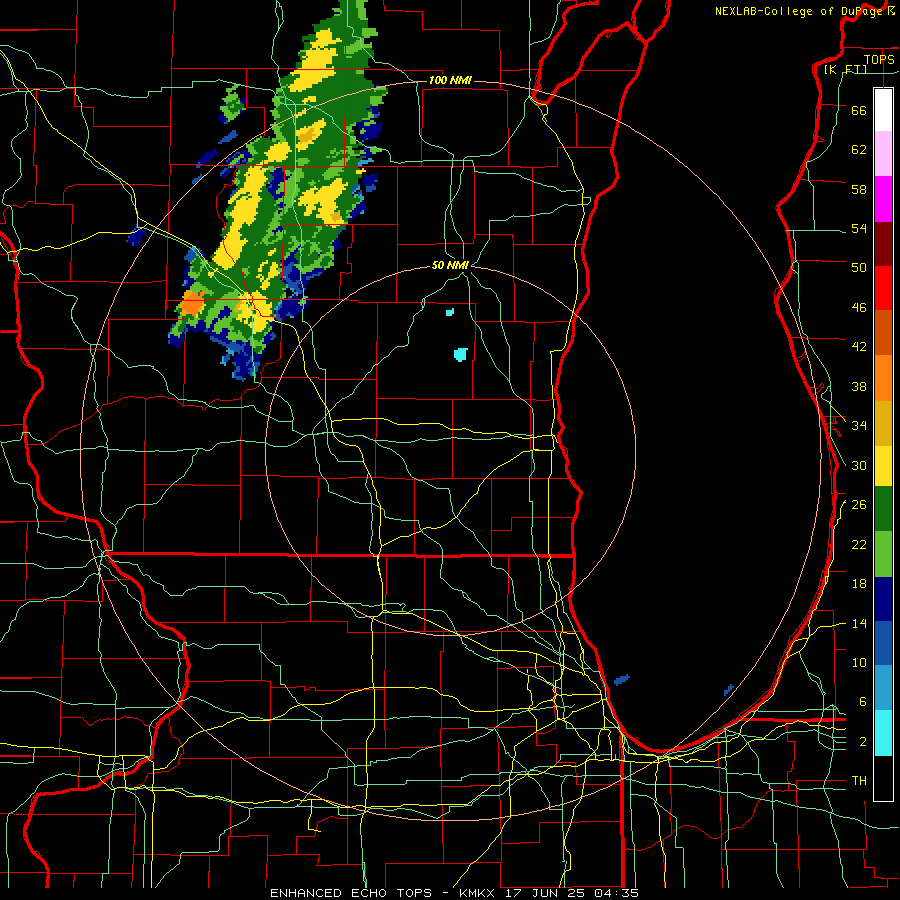Click the black TH legend swatch

(883, 778)
